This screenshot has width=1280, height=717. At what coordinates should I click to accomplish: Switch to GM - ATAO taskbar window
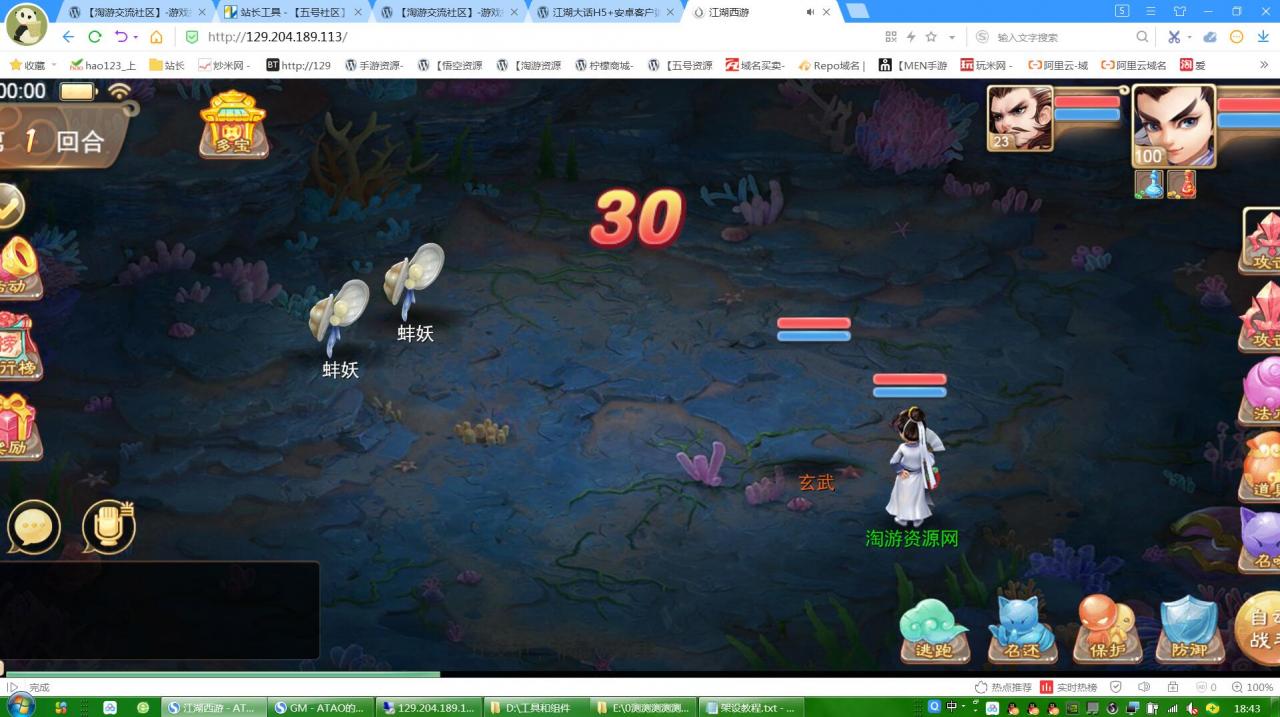(320, 707)
